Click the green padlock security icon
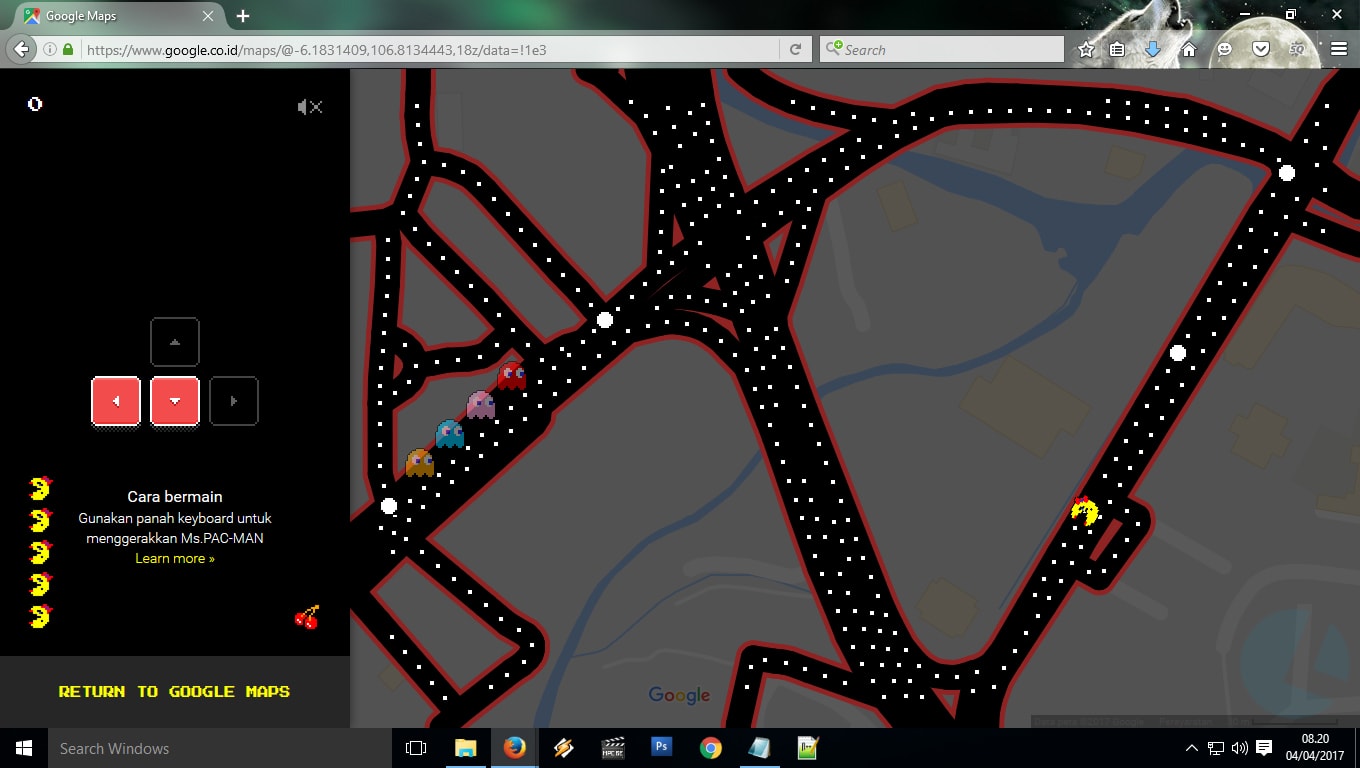 click(68, 49)
